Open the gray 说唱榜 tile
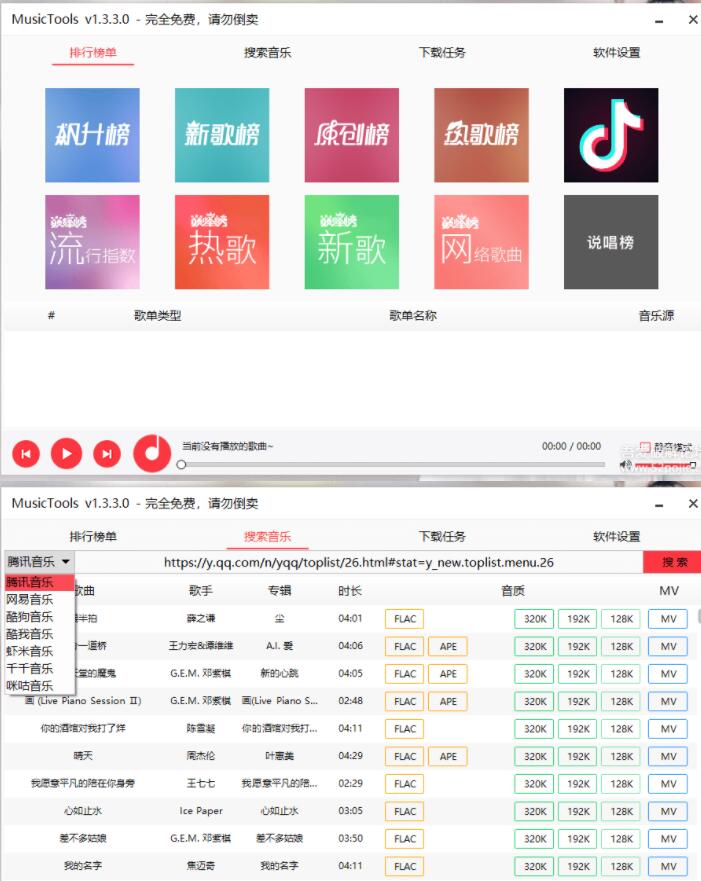Viewport: 701px width, 881px height. pos(611,242)
